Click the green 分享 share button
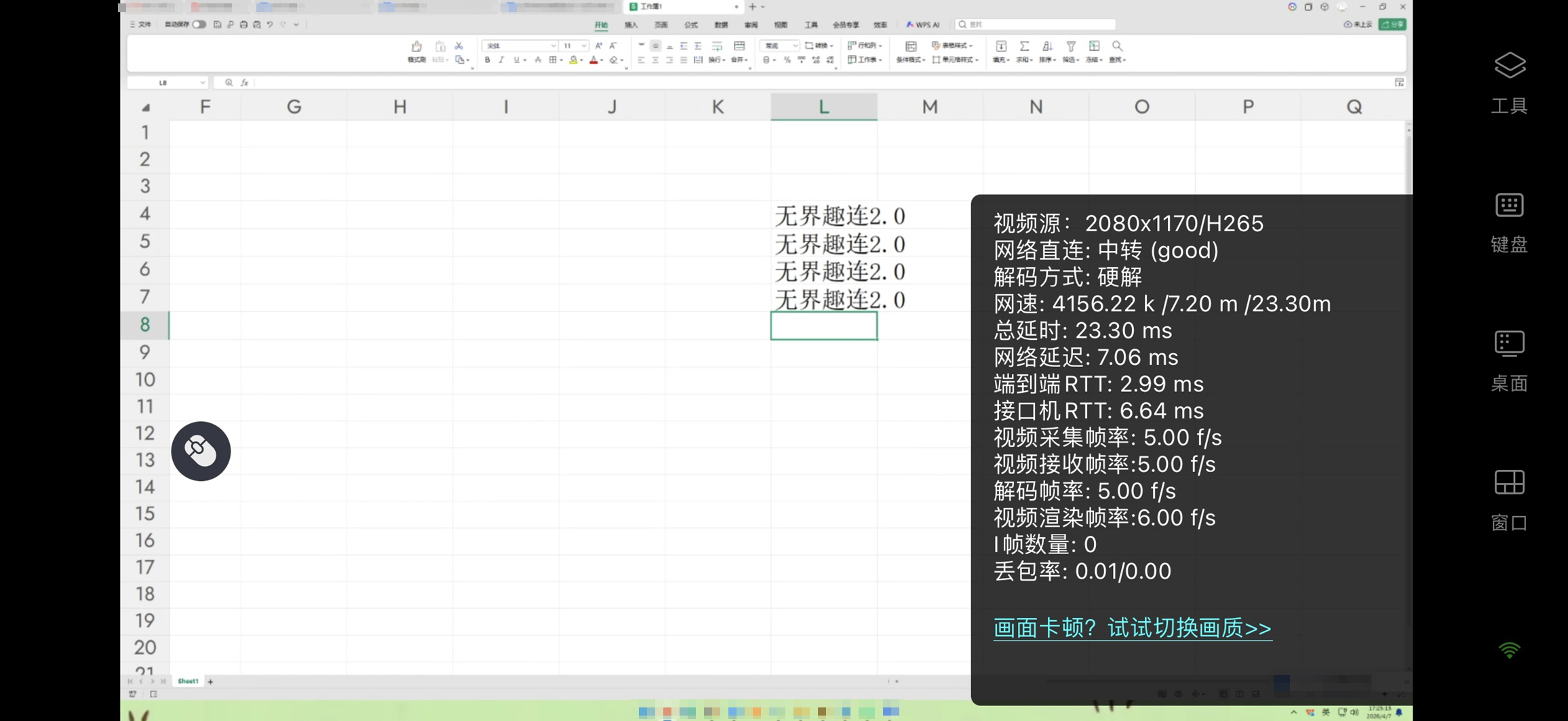The image size is (1568, 721). (x=1392, y=24)
